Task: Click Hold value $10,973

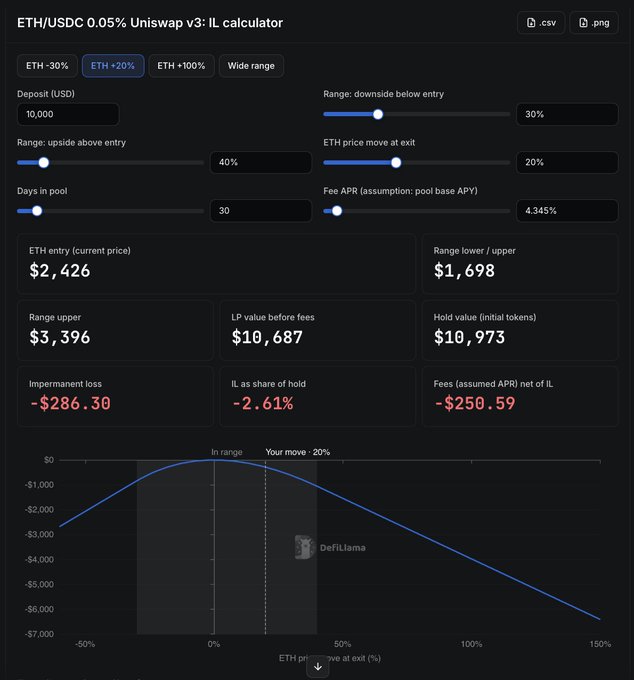Action: coord(469,337)
